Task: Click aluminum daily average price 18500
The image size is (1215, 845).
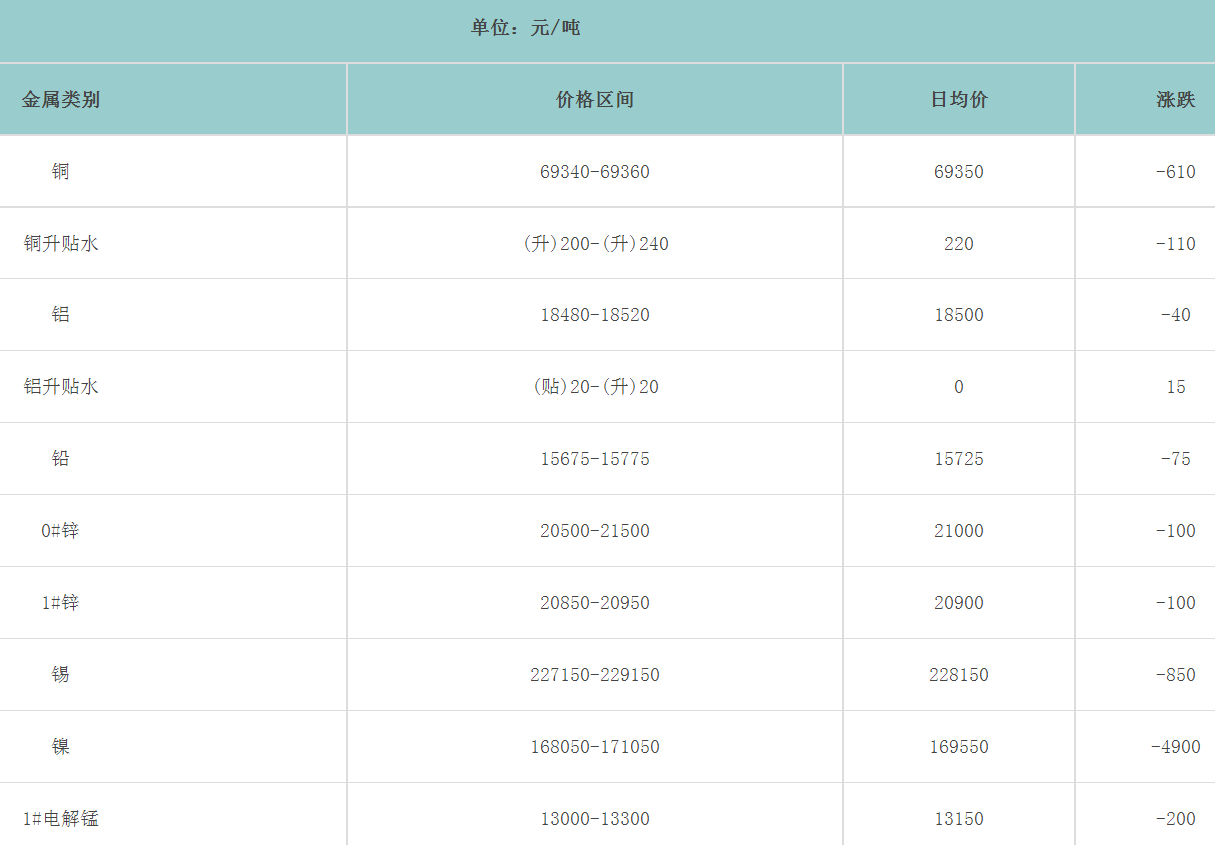Action: tap(959, 316)
